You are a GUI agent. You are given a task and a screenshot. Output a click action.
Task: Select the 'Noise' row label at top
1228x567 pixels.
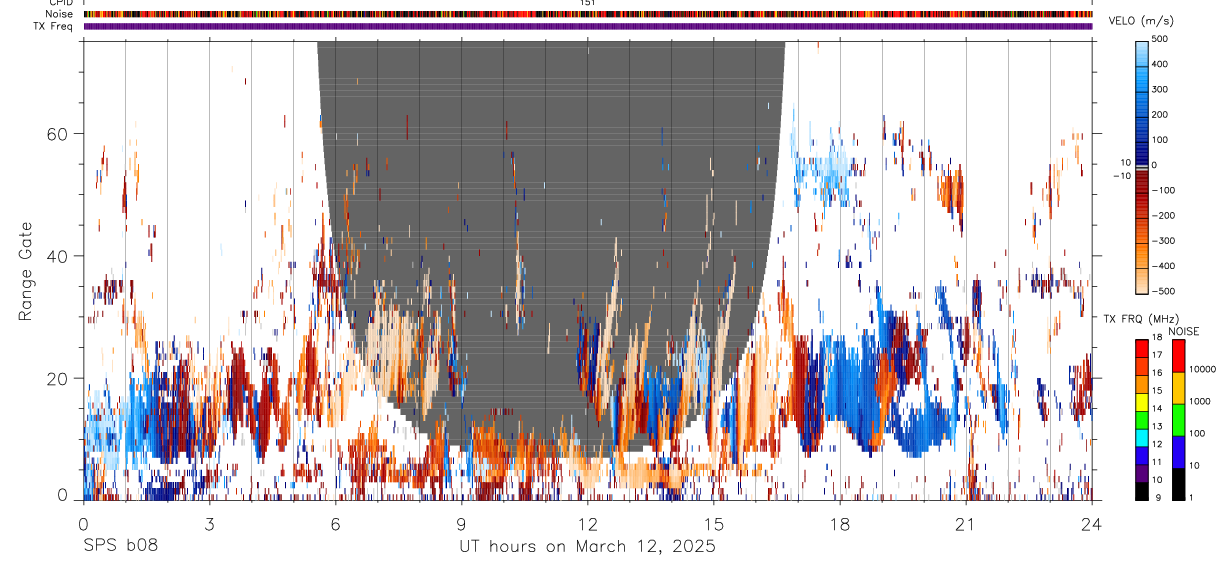pyautogui.click(x=59, y=14)
